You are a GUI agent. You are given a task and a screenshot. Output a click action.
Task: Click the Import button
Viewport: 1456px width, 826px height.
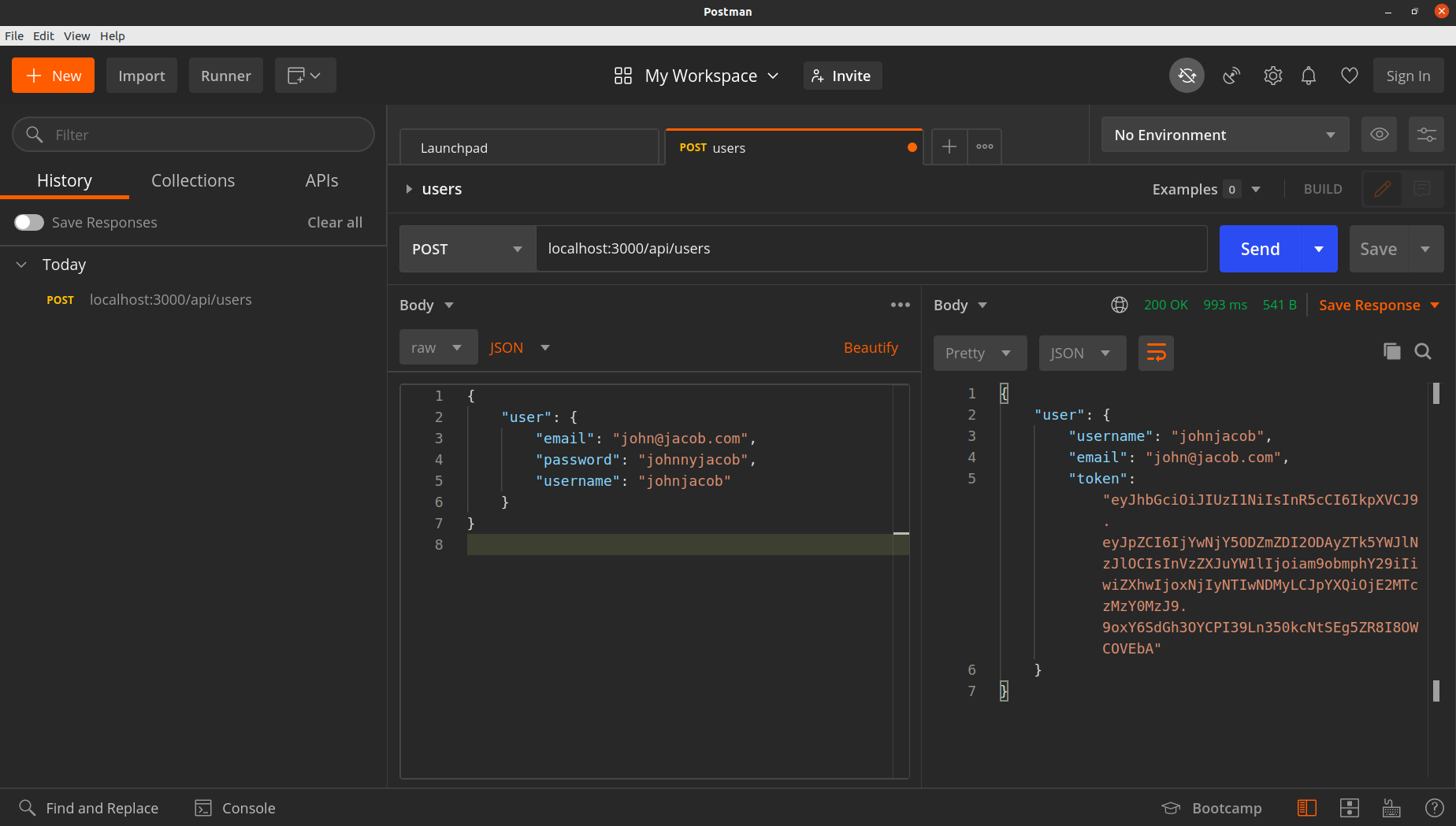(x=142, y=76)
